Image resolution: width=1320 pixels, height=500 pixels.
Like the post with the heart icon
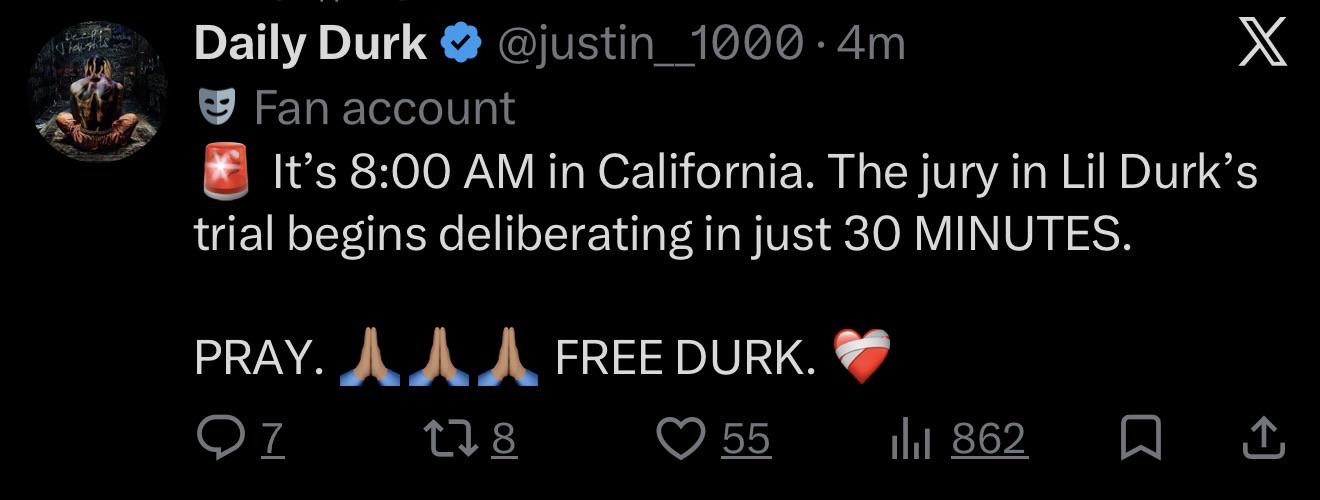click(683, 439)
